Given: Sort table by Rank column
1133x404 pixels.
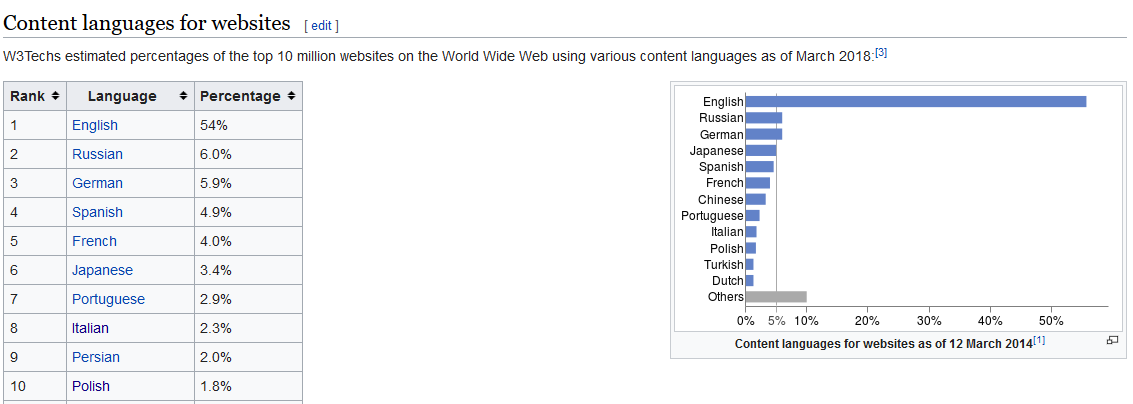Looking at the screenshot, I should tap(55, 96).
